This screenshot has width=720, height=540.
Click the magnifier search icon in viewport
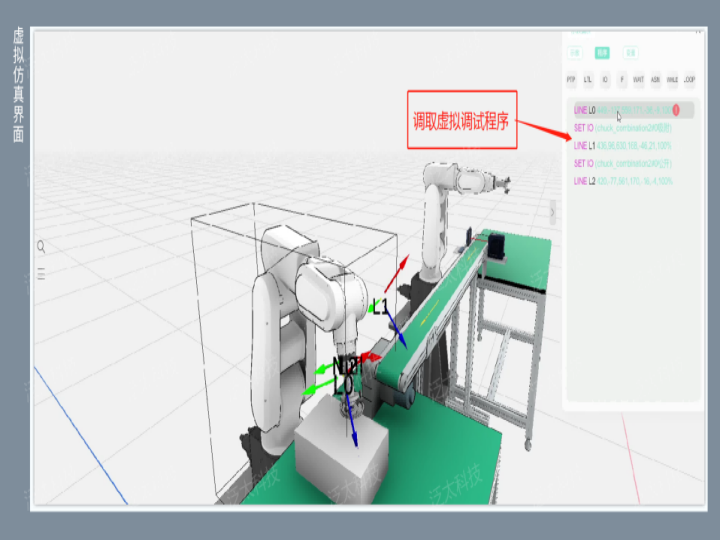coord(41,246)
